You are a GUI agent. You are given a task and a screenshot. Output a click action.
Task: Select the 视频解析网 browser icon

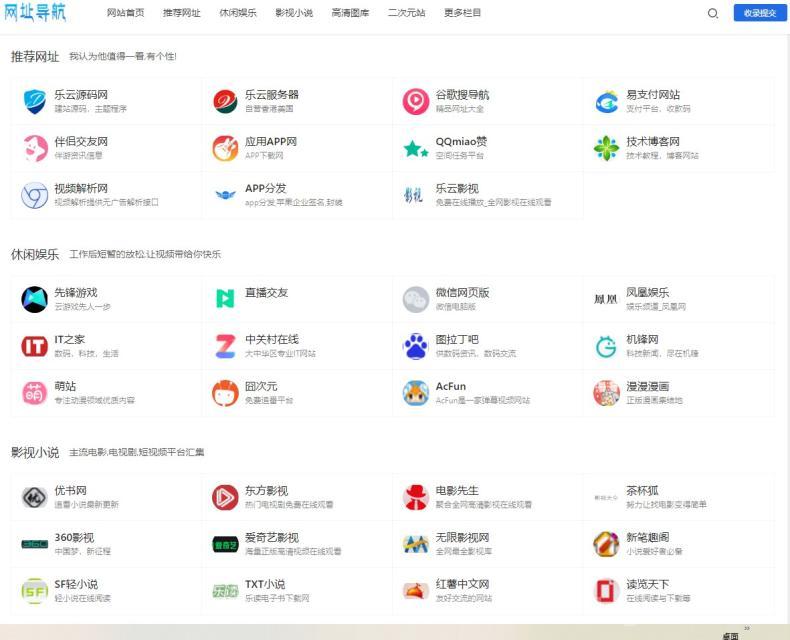(x=35, y=195)
